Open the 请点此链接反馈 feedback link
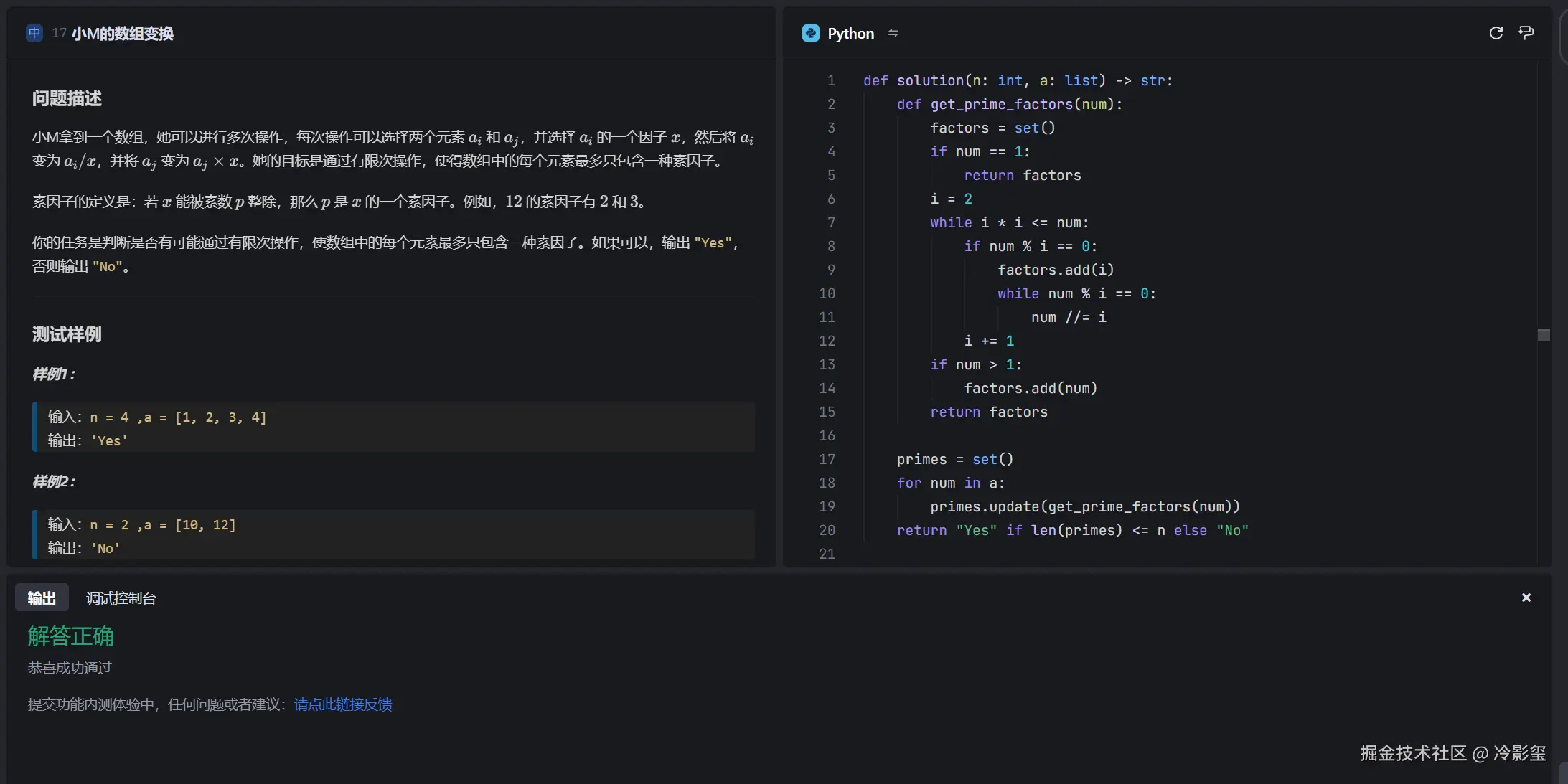 343,704
